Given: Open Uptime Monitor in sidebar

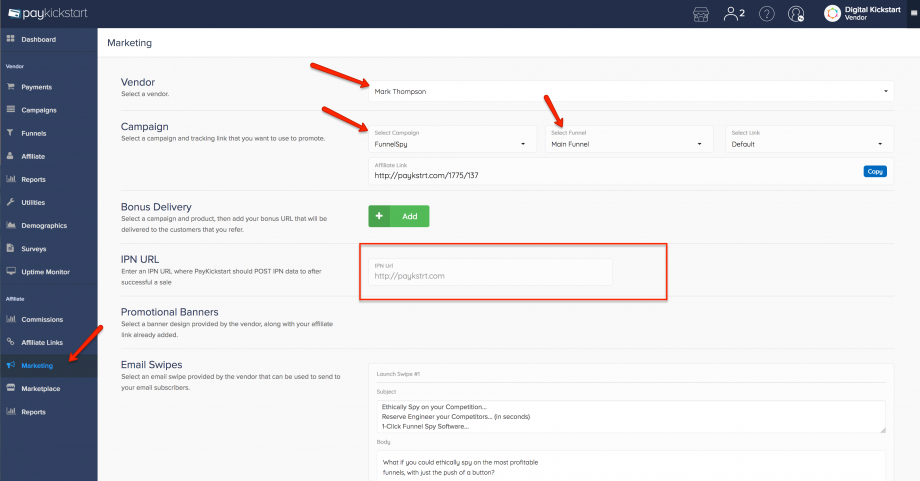Looking at the screenshot, I should pyautogui.click(x=48, y=272).
